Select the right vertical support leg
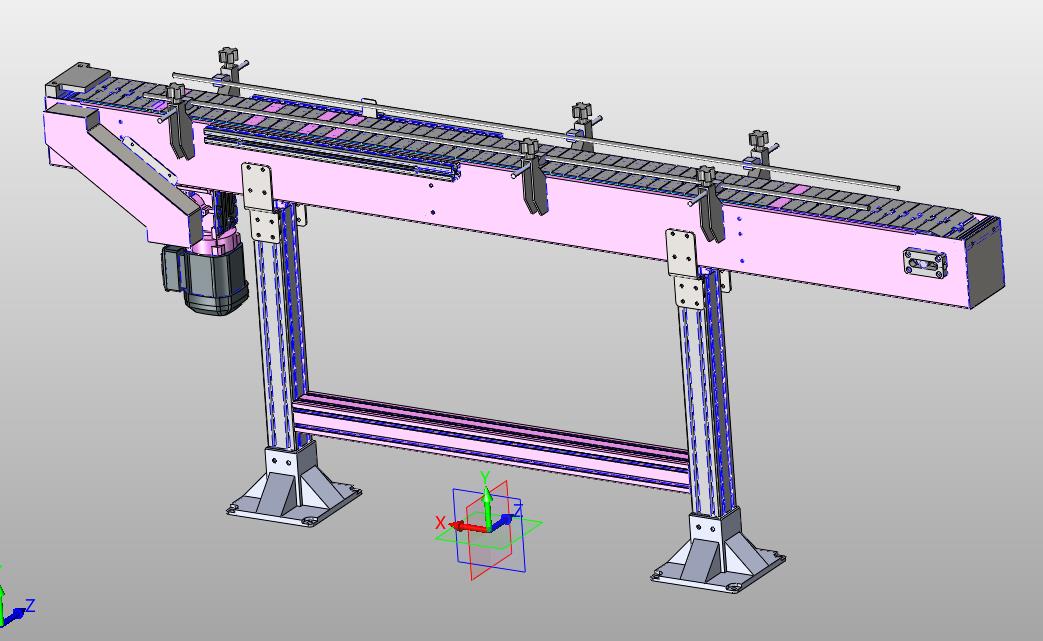1043x641 pixels. click(x=706, y=392)
